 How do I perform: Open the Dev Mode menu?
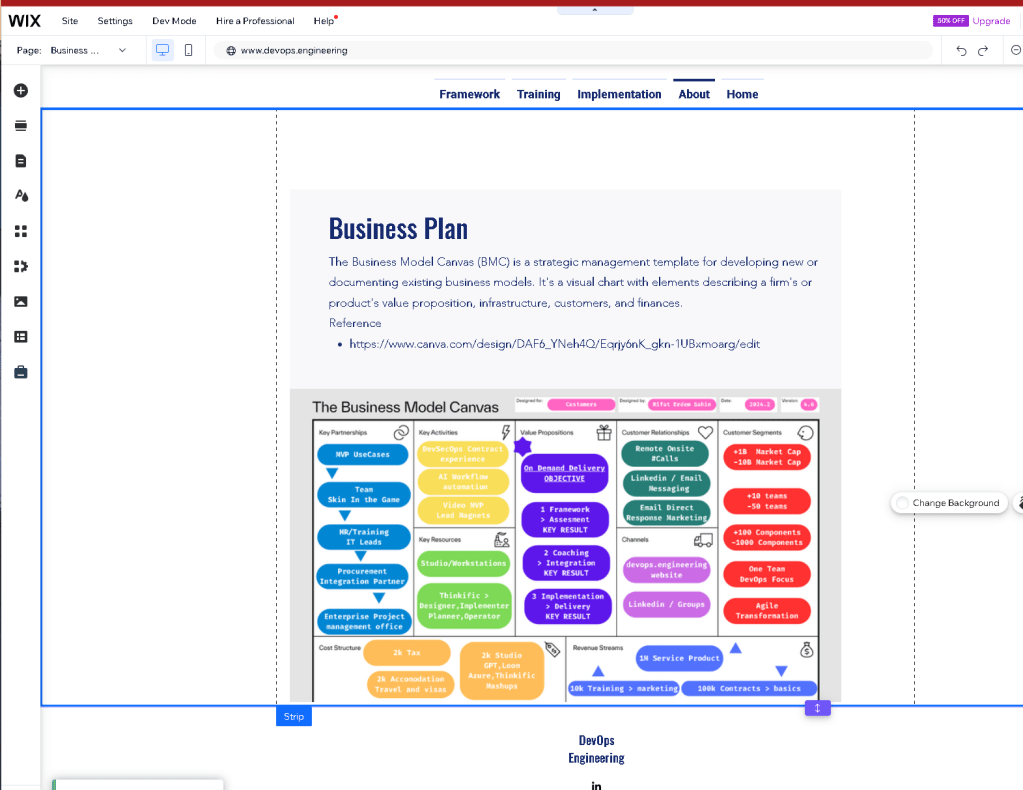pyautogui.click(x=174, y=21)
